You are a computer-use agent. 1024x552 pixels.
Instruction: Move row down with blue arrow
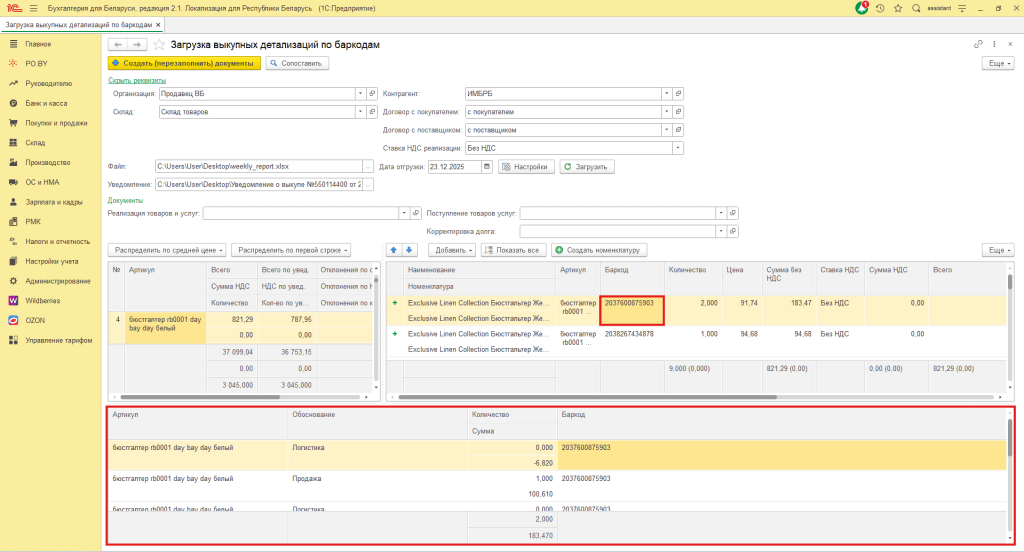pos(408,249)
